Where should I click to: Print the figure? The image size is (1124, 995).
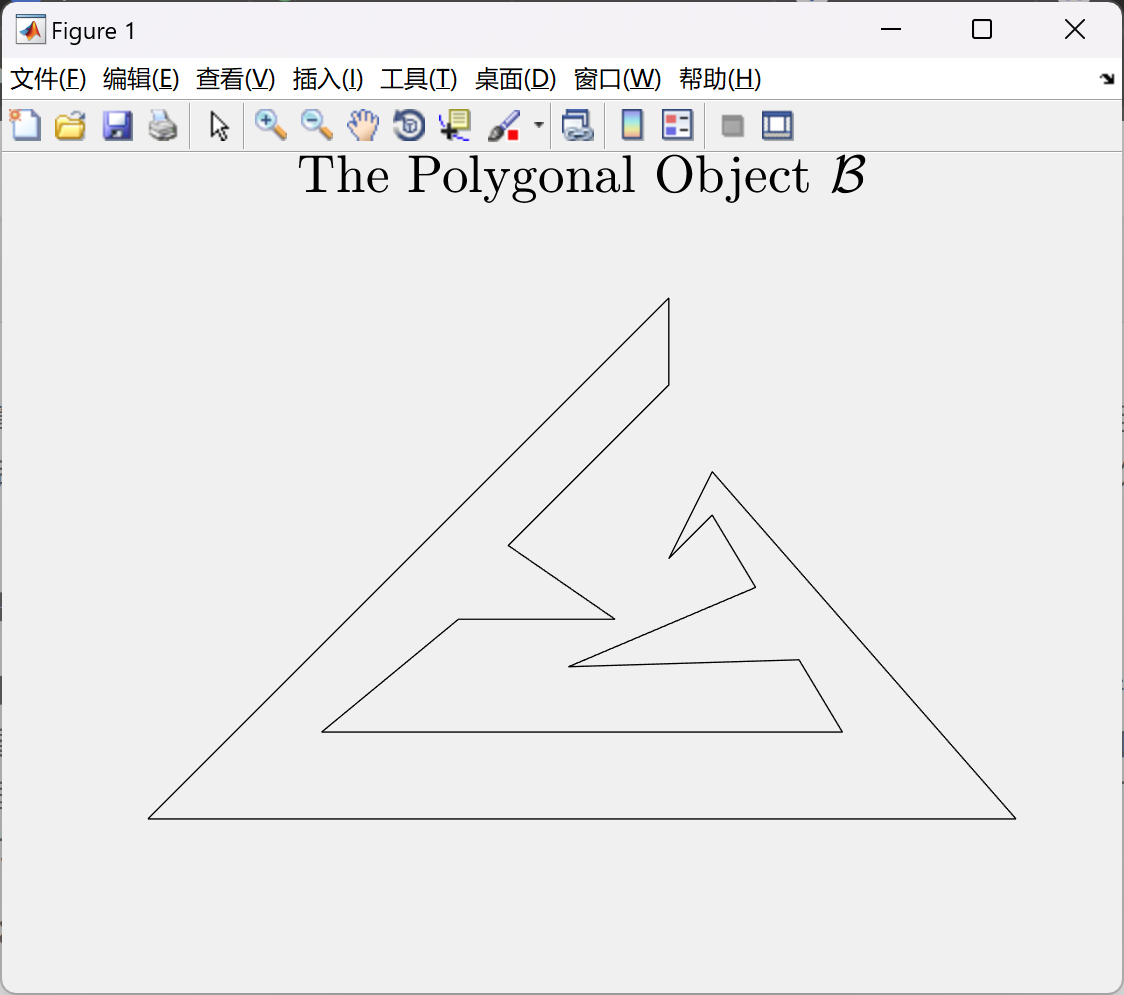(163, 125)
